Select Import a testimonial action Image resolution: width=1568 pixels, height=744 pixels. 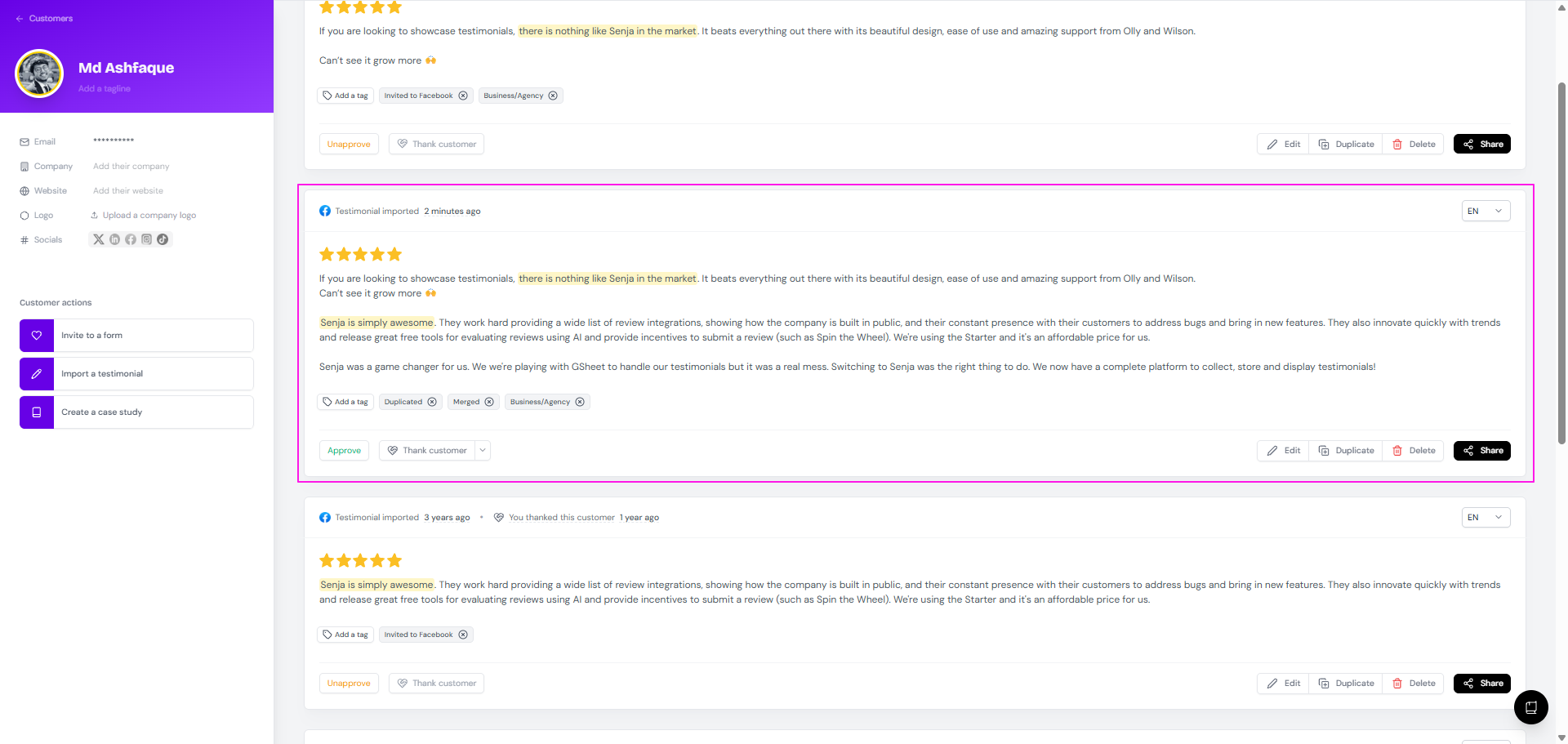(136, 374)
